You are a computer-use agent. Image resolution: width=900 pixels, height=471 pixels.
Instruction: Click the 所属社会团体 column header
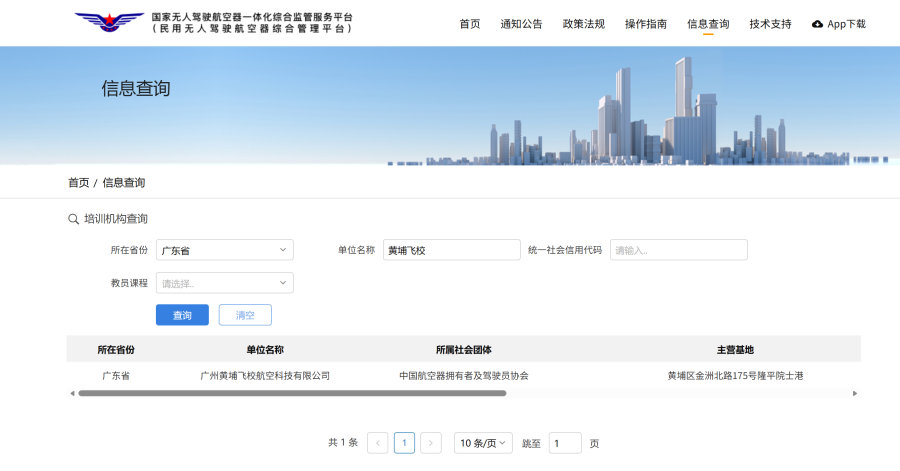click(464, 349)
